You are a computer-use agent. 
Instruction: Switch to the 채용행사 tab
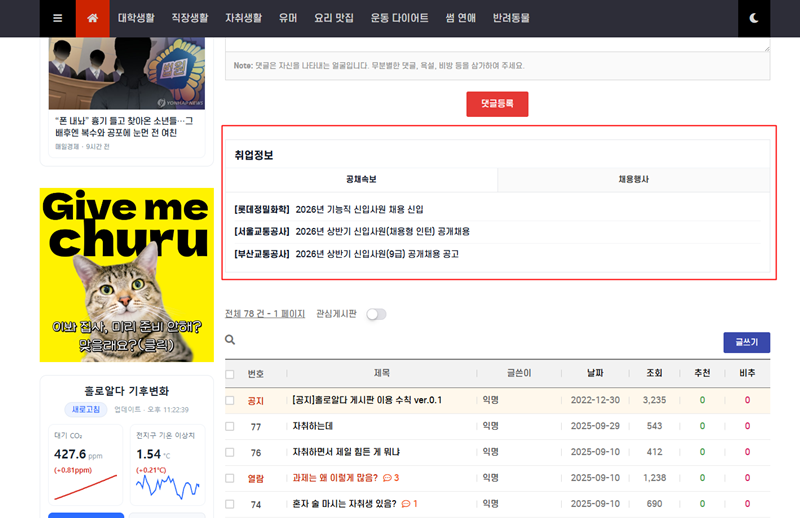[x=634, y=179]
